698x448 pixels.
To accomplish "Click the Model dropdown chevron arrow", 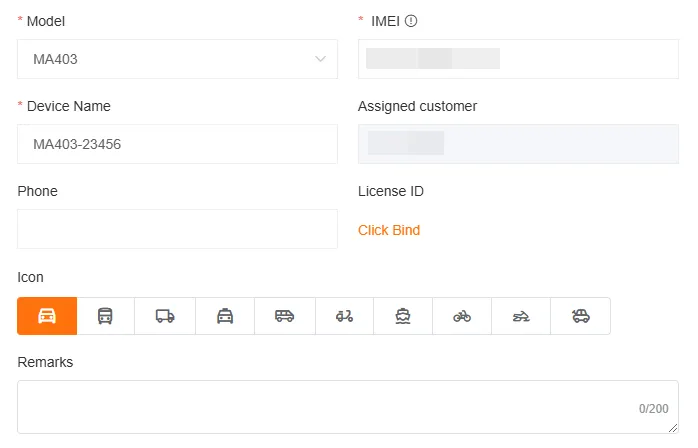I will [x=321, y=59].
